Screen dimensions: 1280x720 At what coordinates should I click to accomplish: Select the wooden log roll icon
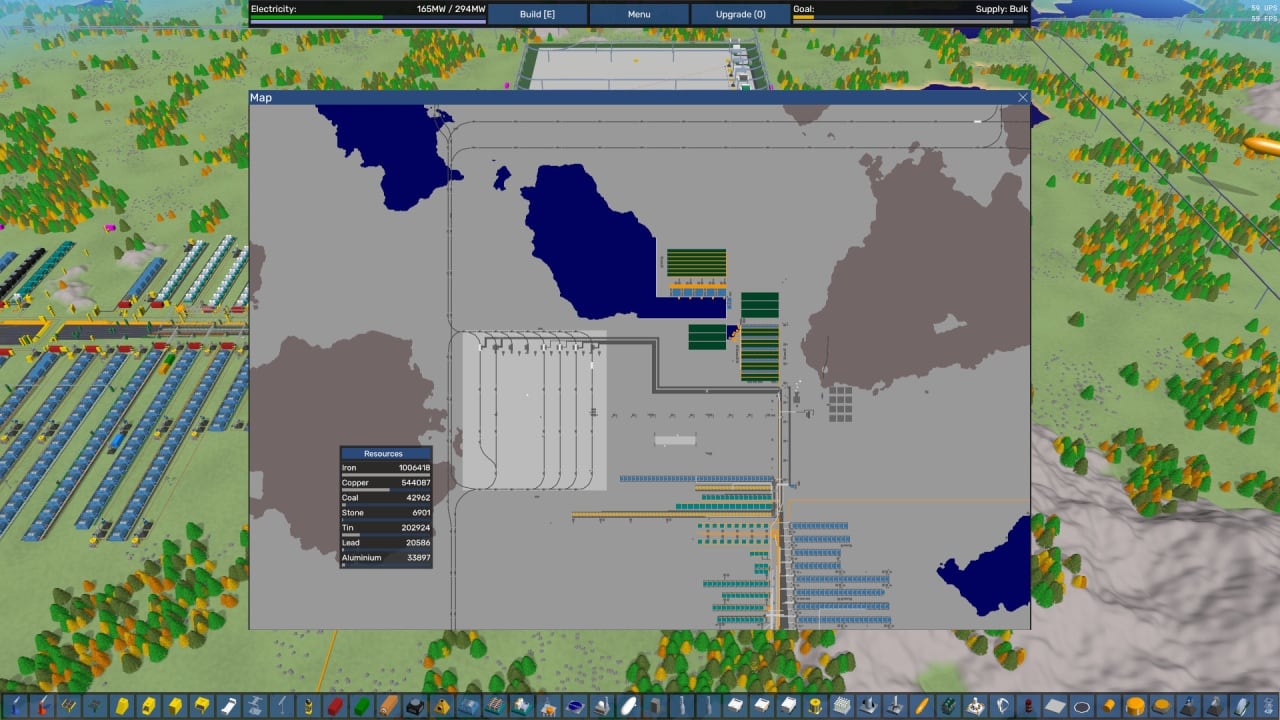pos(388,706)
